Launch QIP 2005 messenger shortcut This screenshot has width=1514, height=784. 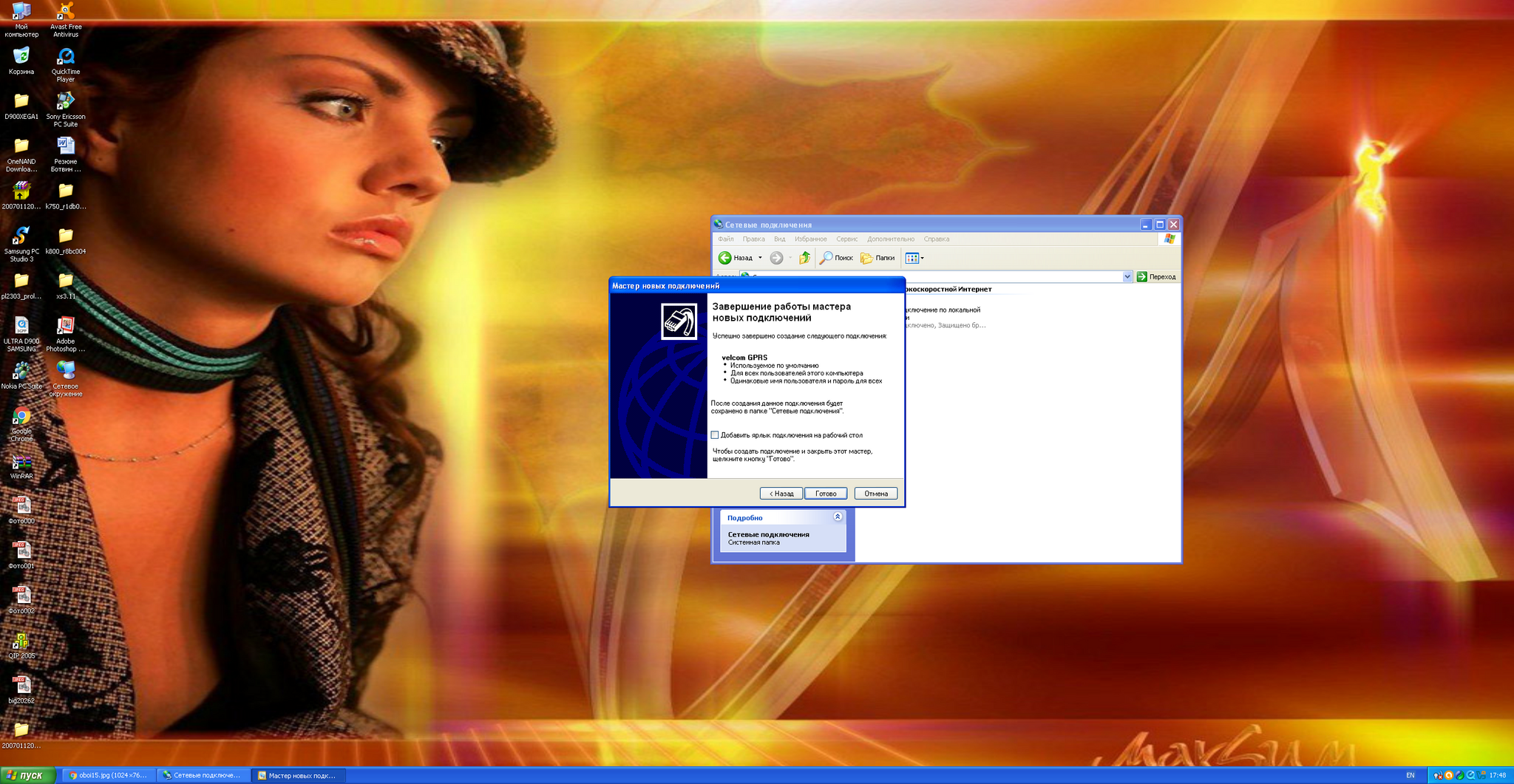coord(21,646)
